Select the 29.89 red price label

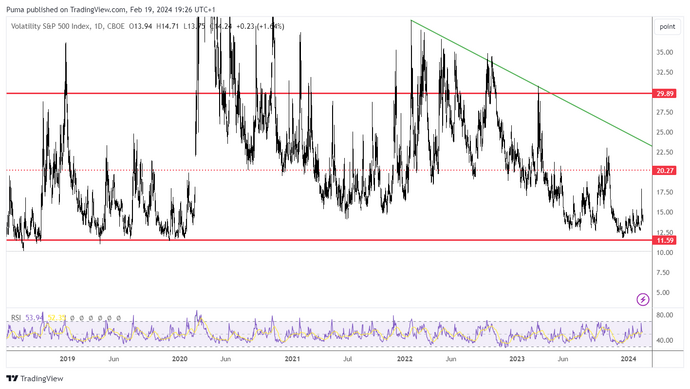[x=665, y=94]
